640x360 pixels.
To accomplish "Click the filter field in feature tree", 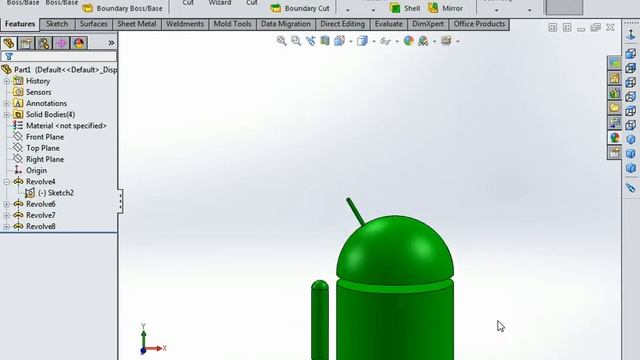I will pyautogui.click(x=59, y=56).
